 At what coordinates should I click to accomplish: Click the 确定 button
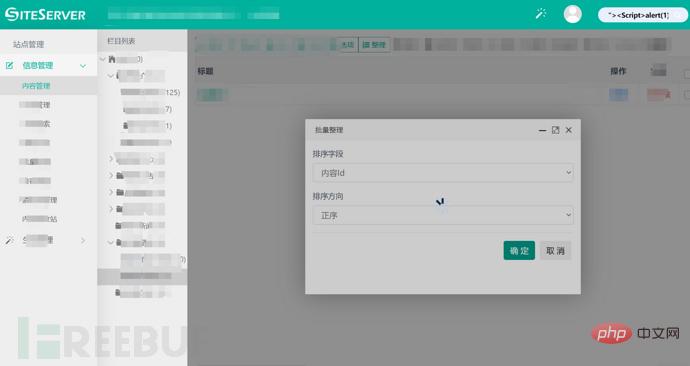click(519, 250)
